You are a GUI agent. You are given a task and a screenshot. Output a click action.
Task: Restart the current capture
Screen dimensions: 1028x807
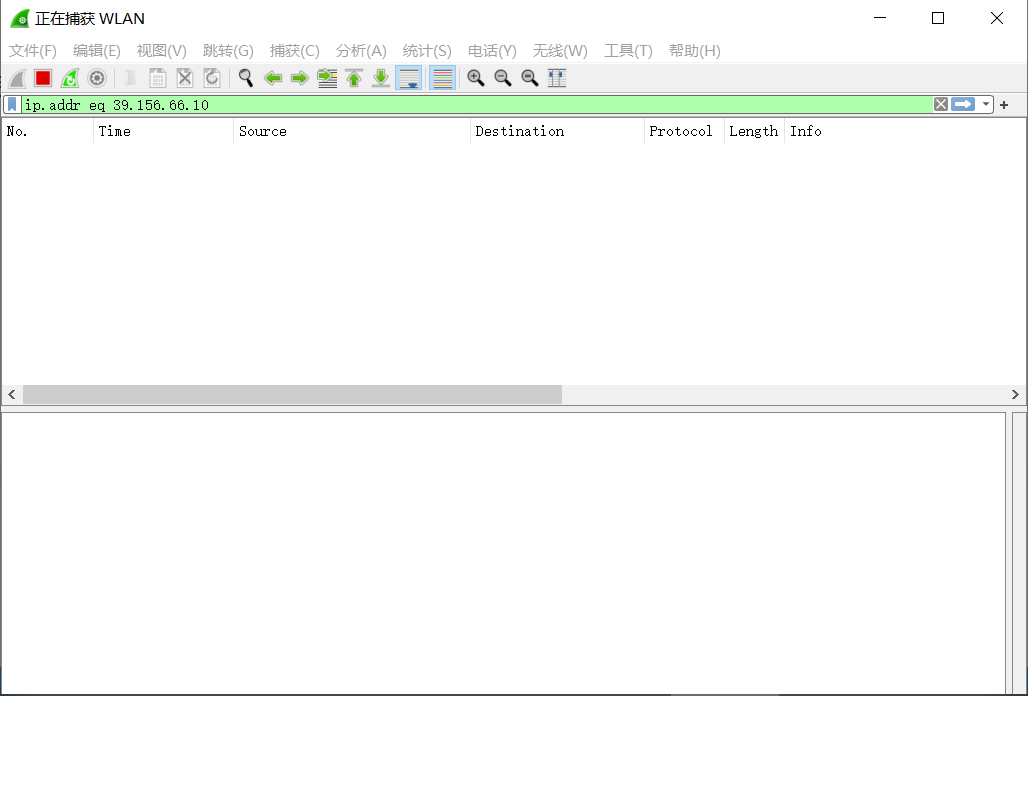point(70,78)
